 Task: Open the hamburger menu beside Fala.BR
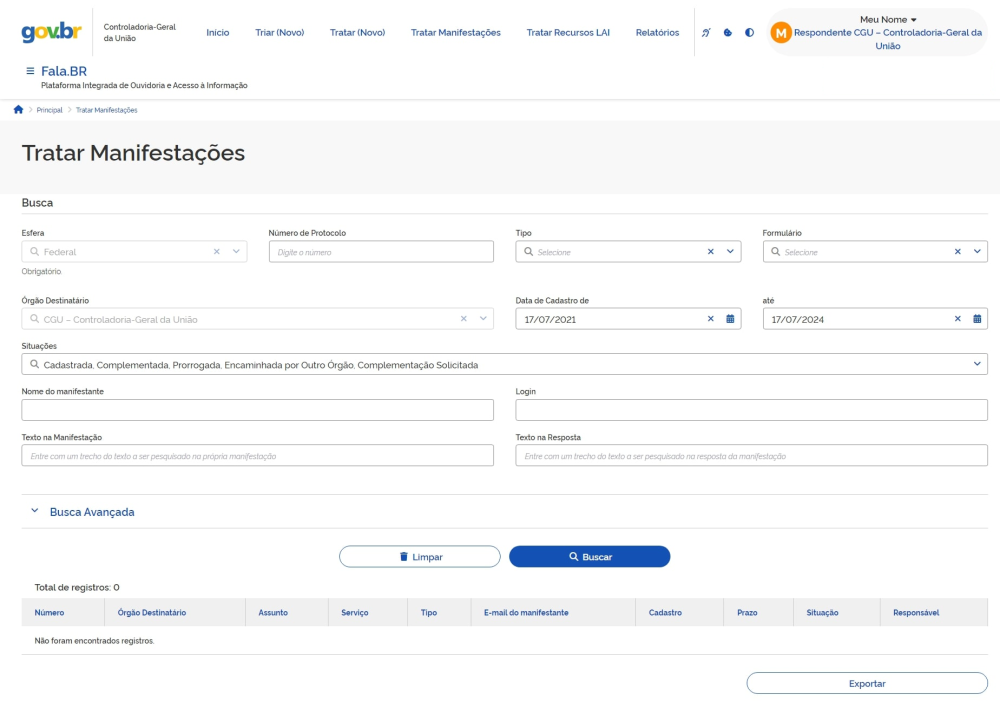tap(30, 71)
